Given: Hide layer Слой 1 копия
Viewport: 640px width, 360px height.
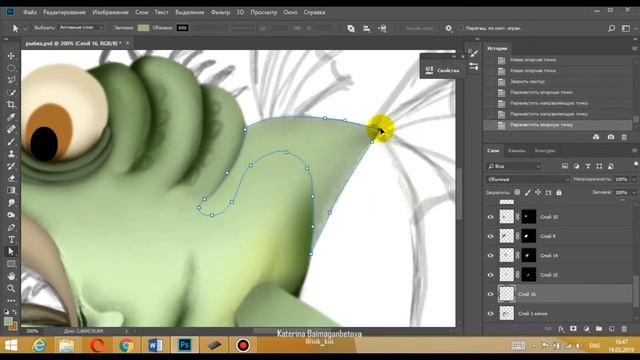Looking at the screenshot, I should click(491, 313).
